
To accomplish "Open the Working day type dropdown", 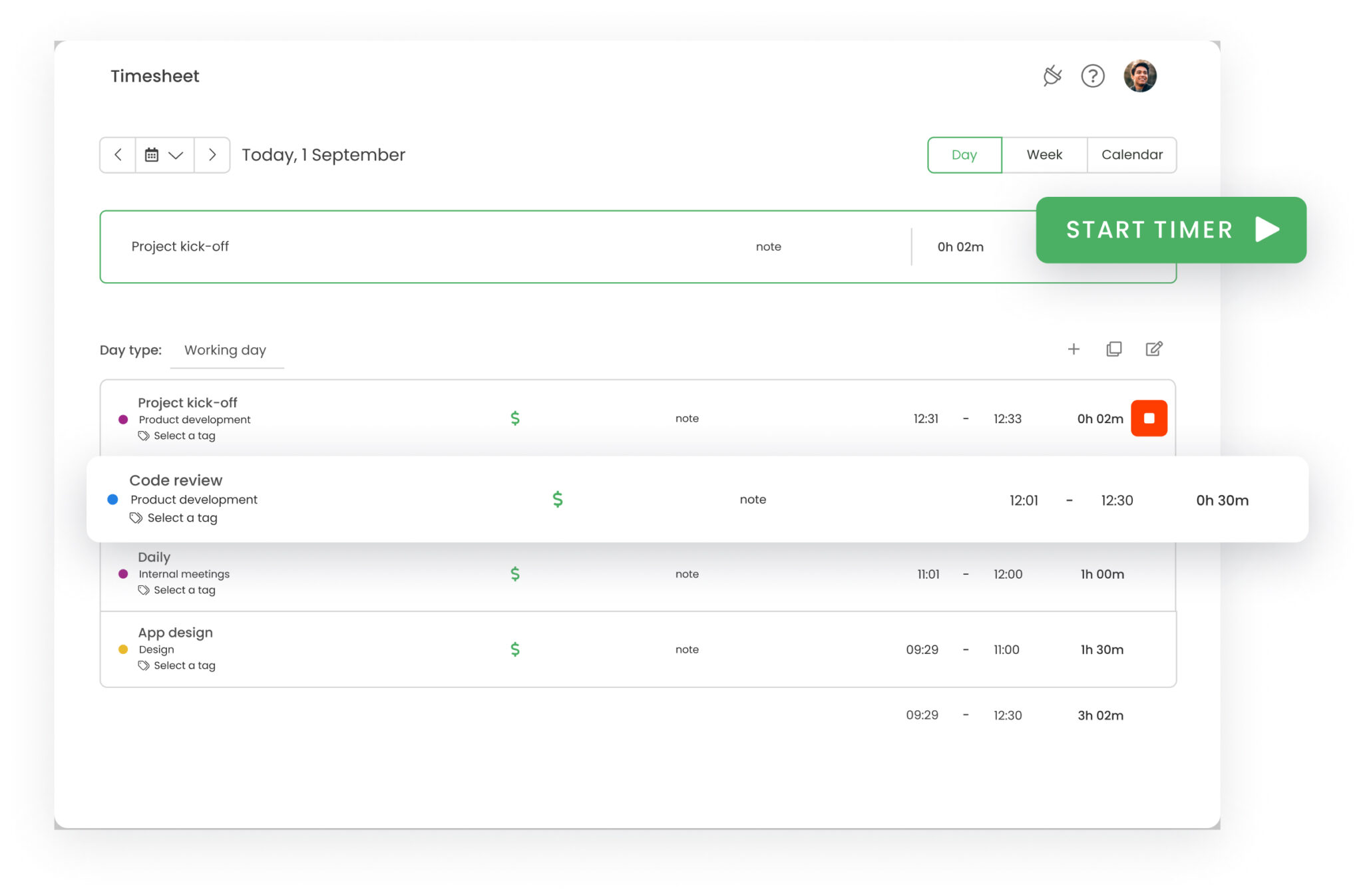I will point(226,350).
